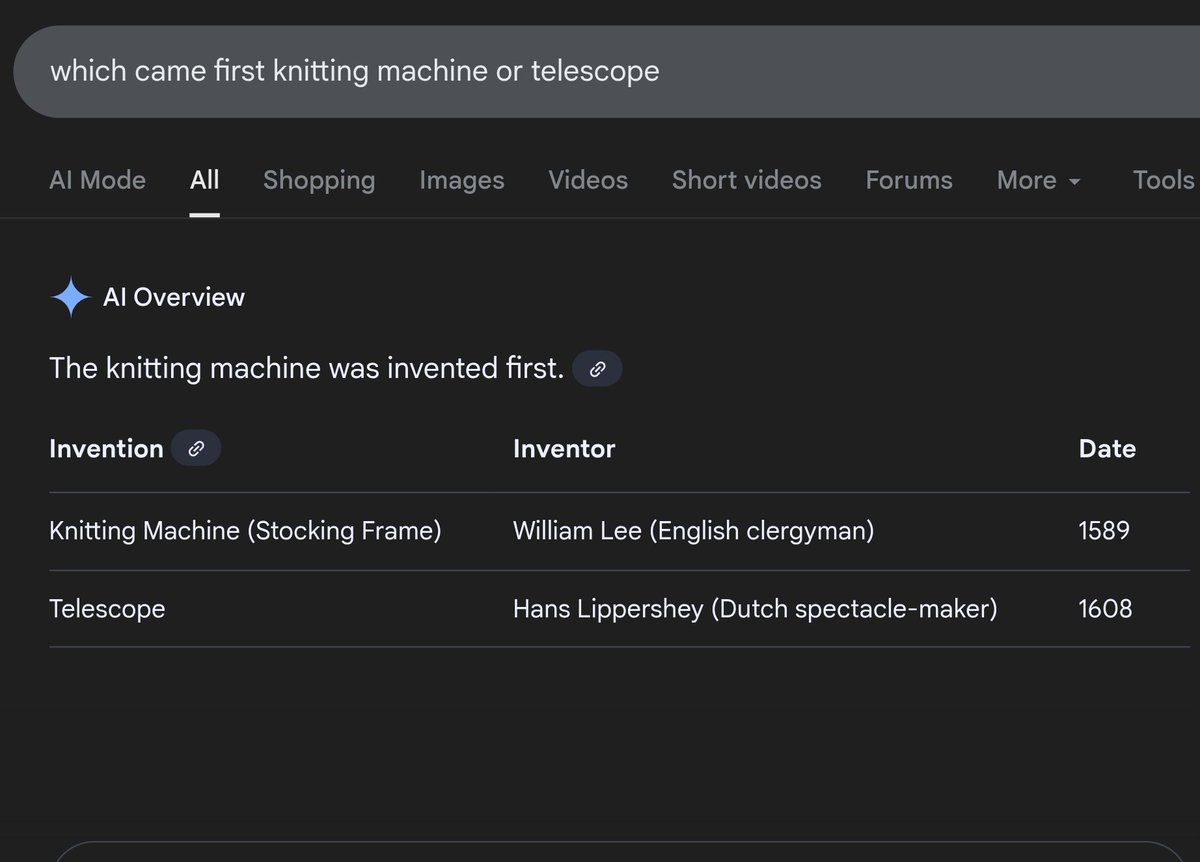
Task: Open the Short videos tab
Action: pyautogui.click(x=747, y=180)
